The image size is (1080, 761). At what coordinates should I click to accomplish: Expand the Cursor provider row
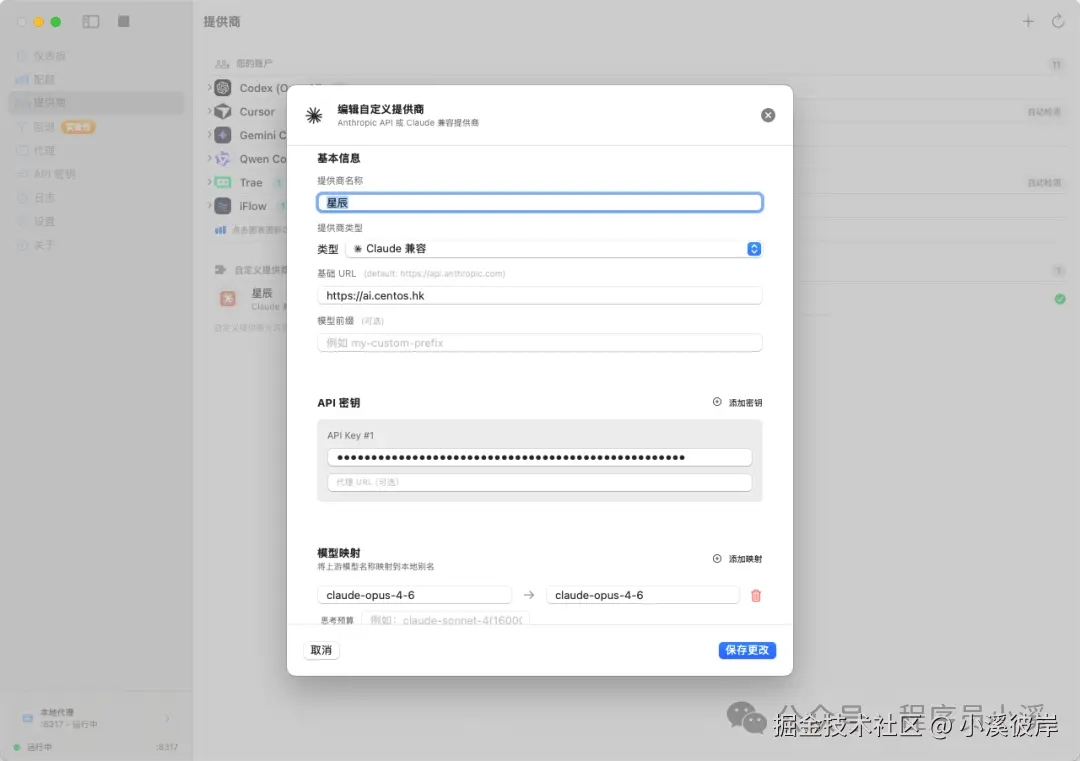pyautogui.click(x=209, y=111)
